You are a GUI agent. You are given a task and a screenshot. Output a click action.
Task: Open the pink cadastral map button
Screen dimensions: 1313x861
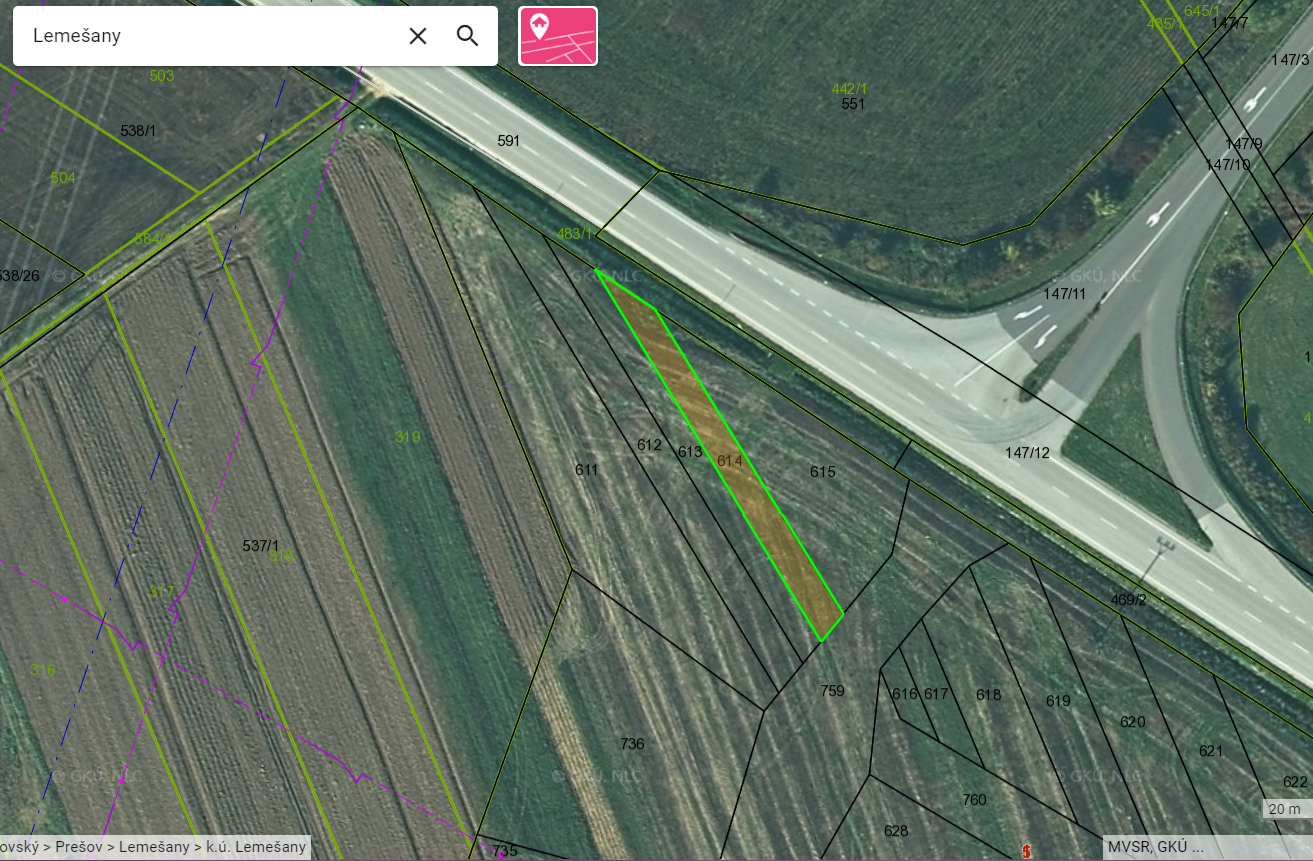click(558, 36)
